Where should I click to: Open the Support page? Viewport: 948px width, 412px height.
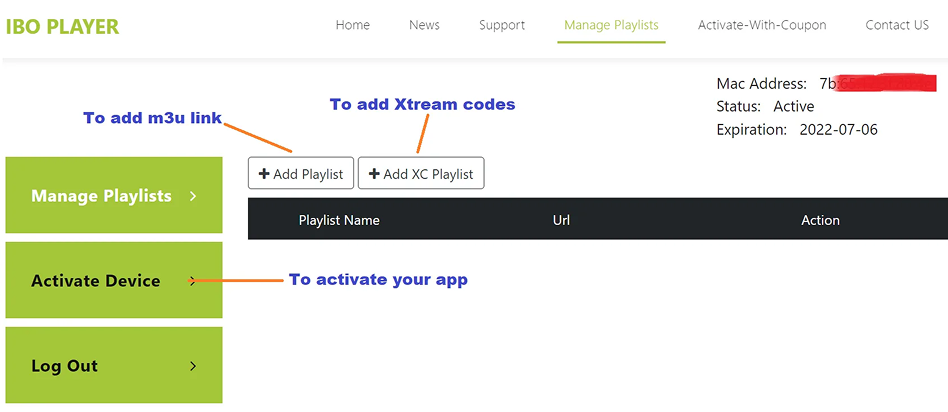(x=501, y=25)
